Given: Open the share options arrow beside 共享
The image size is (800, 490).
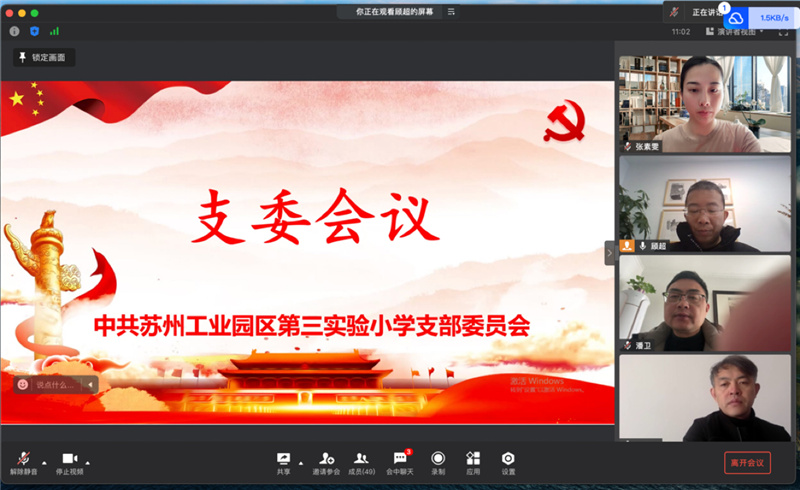Looking at the screenshot, I should tap(301, 463).
